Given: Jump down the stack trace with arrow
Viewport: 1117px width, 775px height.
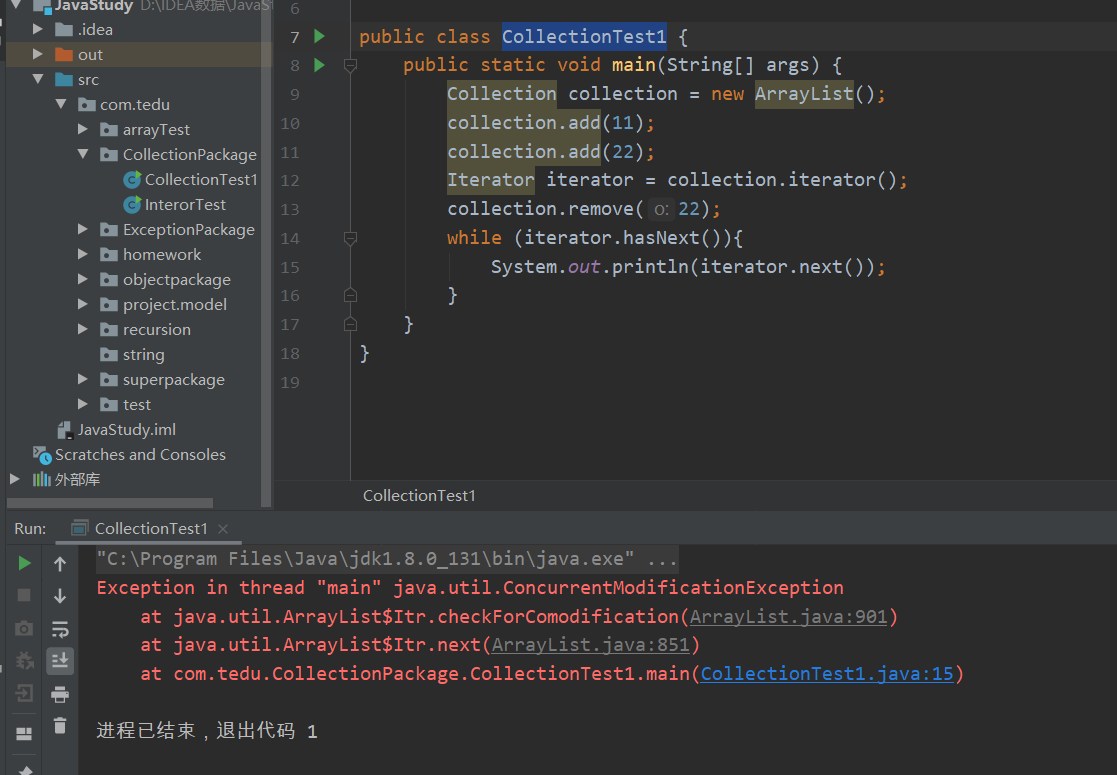Looking at the screenshot, I should (x=60, y=595).
